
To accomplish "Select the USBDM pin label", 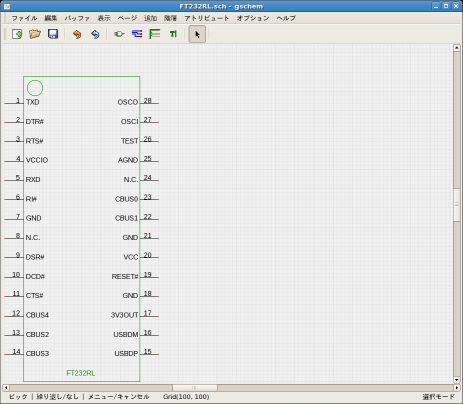I will pos(126,334).
